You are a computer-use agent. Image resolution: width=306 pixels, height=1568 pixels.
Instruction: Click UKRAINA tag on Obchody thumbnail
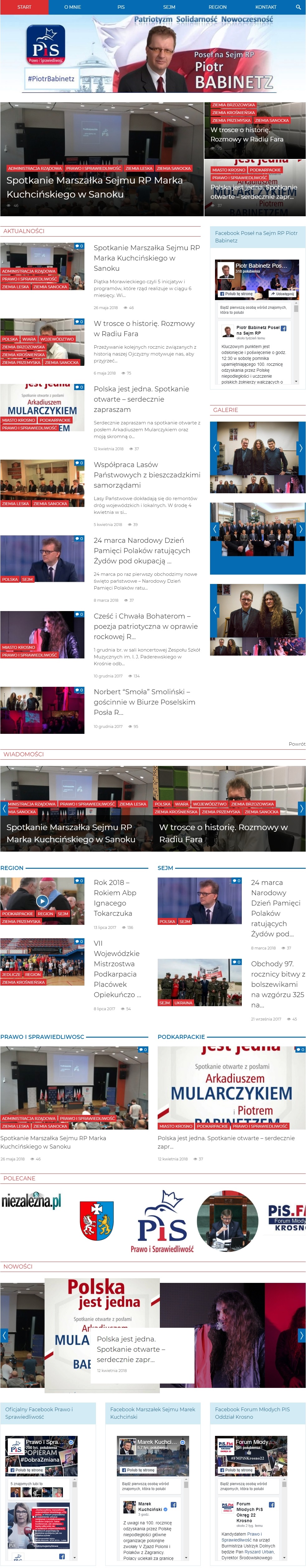pos(184,1002)
